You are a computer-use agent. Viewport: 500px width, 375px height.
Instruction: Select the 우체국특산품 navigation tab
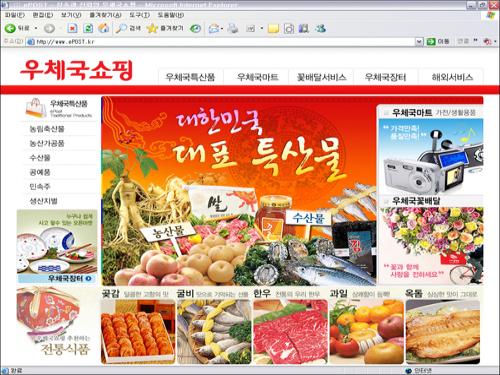190,77
